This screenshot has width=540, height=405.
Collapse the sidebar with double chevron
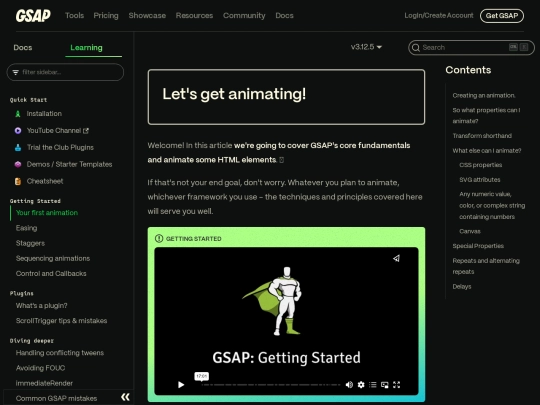click(x=125, y=397)
